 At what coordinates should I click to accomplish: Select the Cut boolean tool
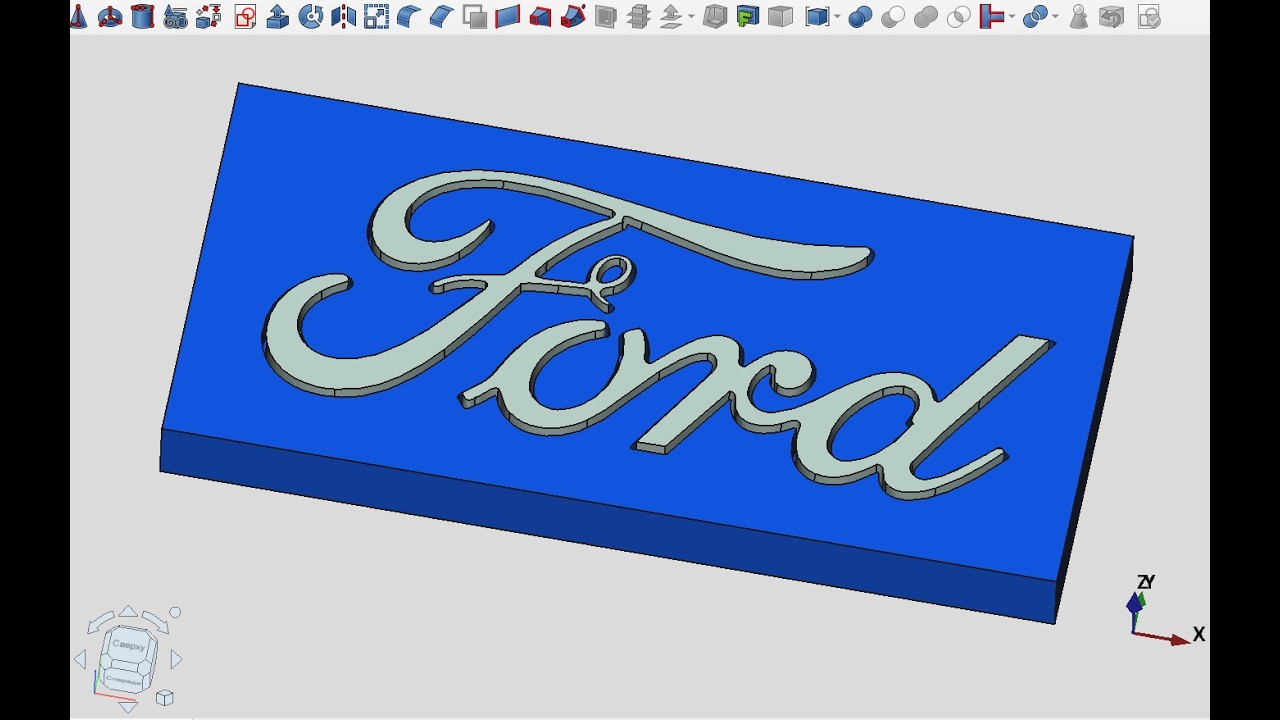[x=893, y=17]
